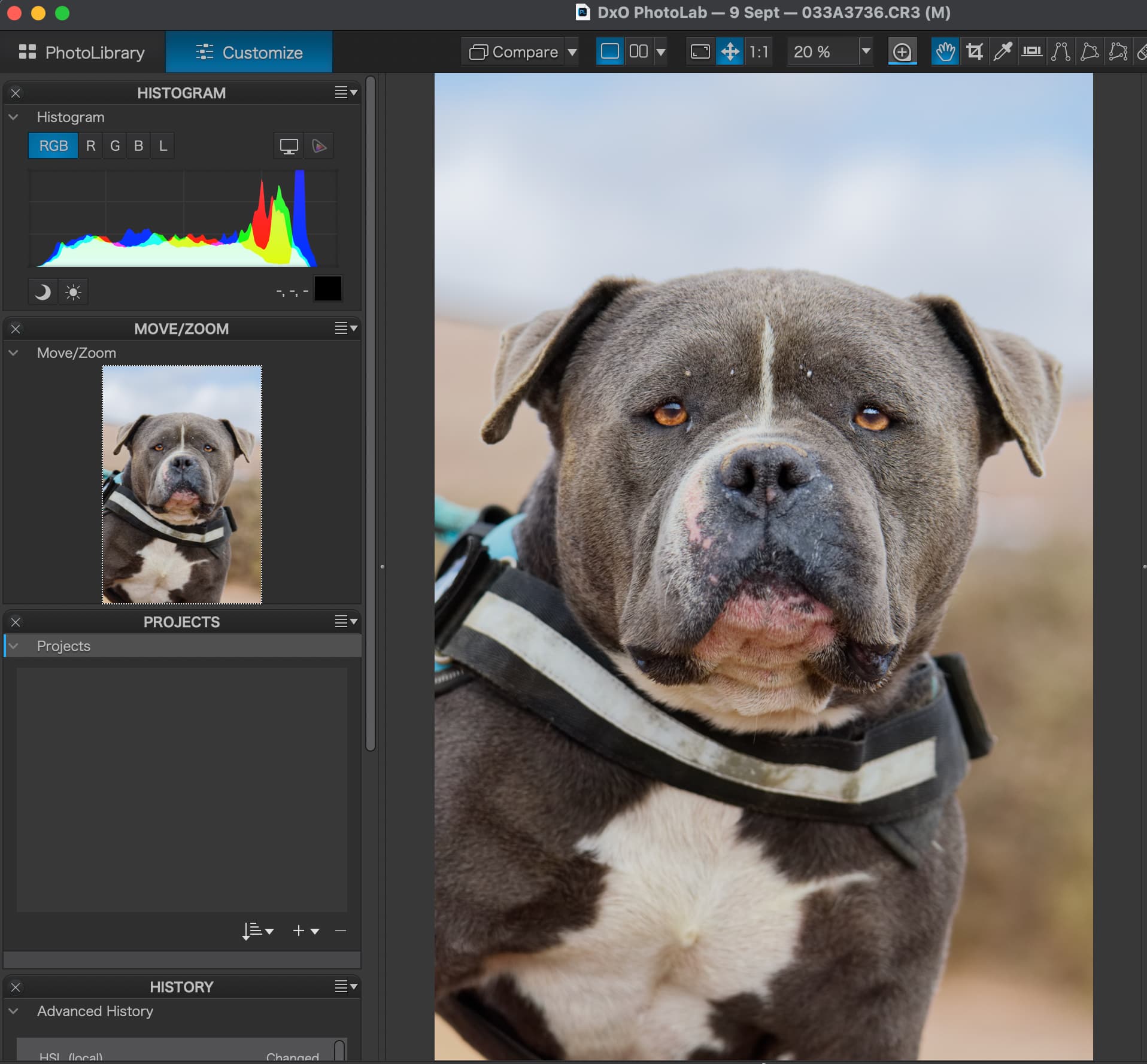
Task: Click the Local Adjustments plus-circle icon
Action: 902,52
